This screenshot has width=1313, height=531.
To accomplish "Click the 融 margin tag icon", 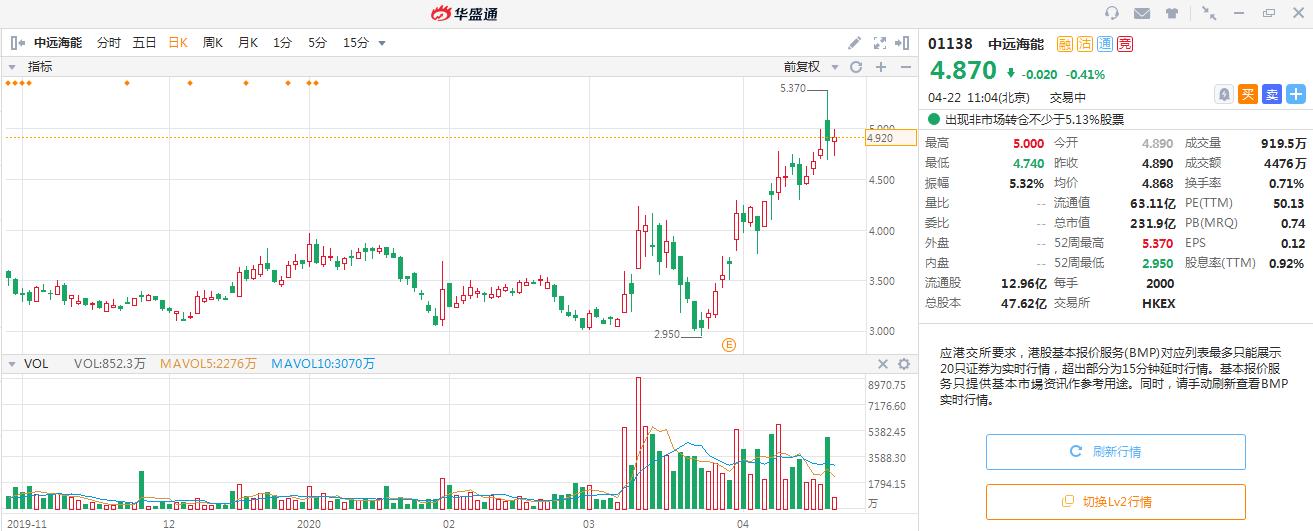I will (x=1065, y=44).
